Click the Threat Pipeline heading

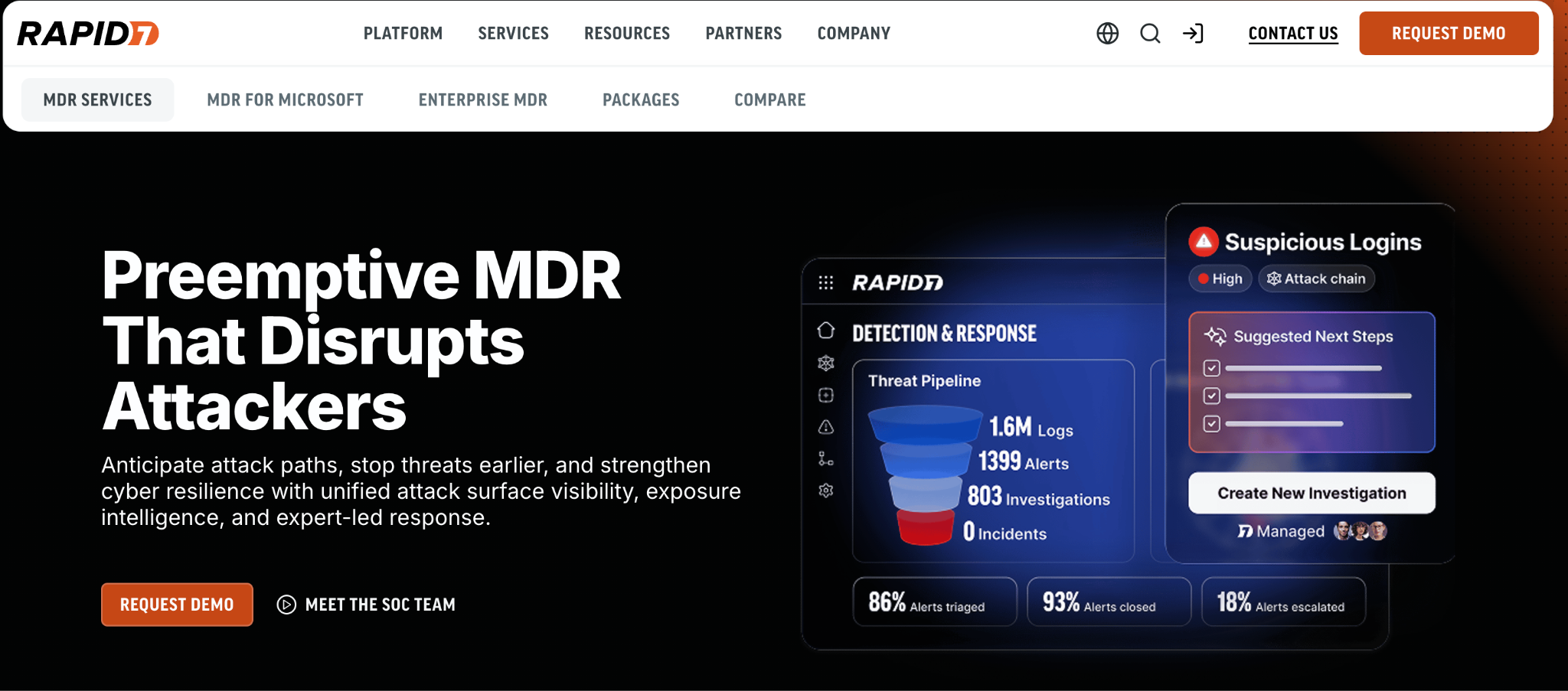(x=924, y=380)
